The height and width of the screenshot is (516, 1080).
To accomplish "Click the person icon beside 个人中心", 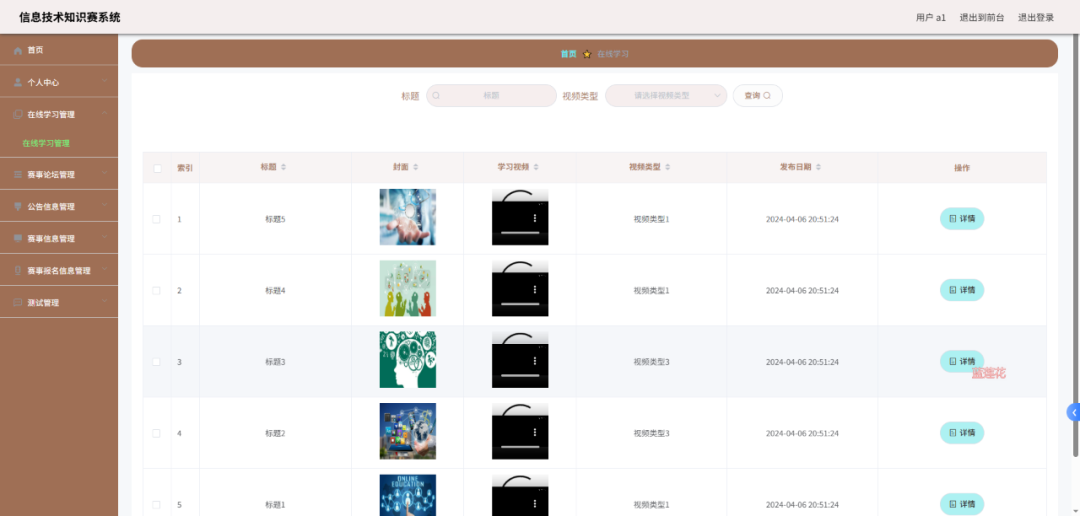I will (x=18, y=82).
